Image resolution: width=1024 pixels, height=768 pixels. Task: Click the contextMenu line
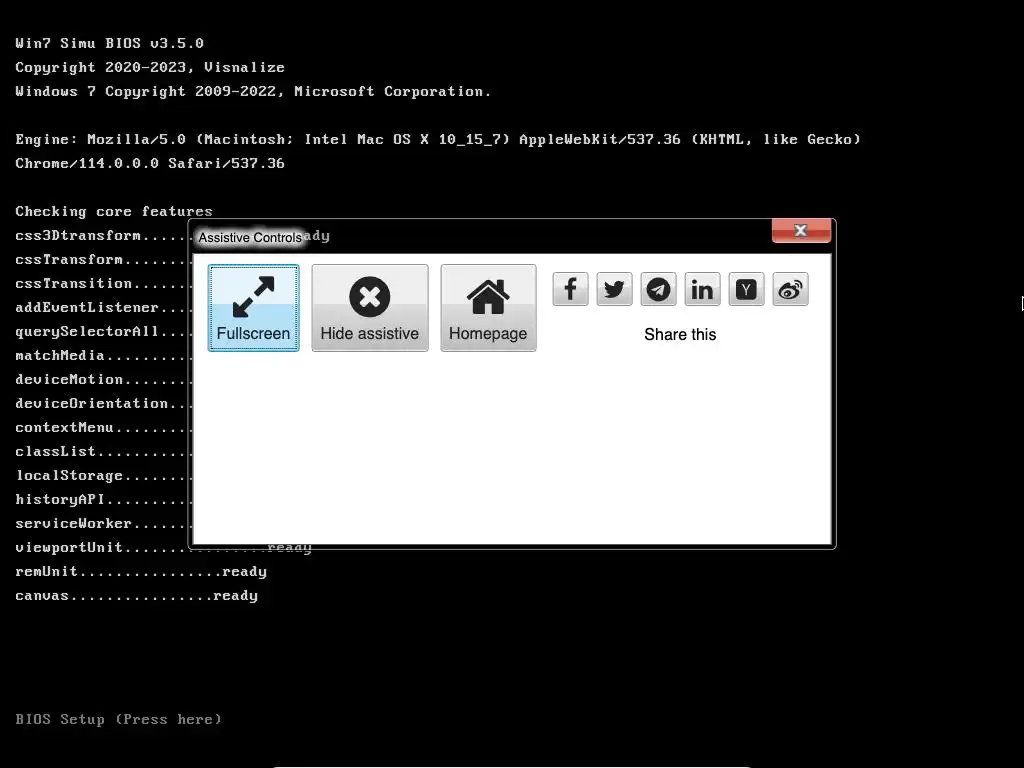pyautogui.click(x=102, y=427)
